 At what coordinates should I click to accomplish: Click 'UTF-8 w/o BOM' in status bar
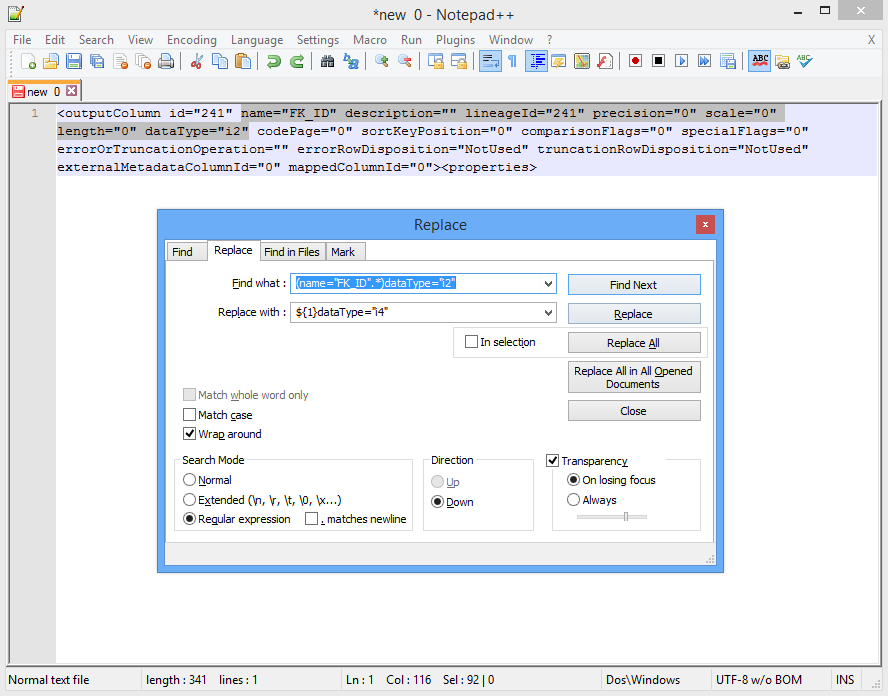point(759,680)
